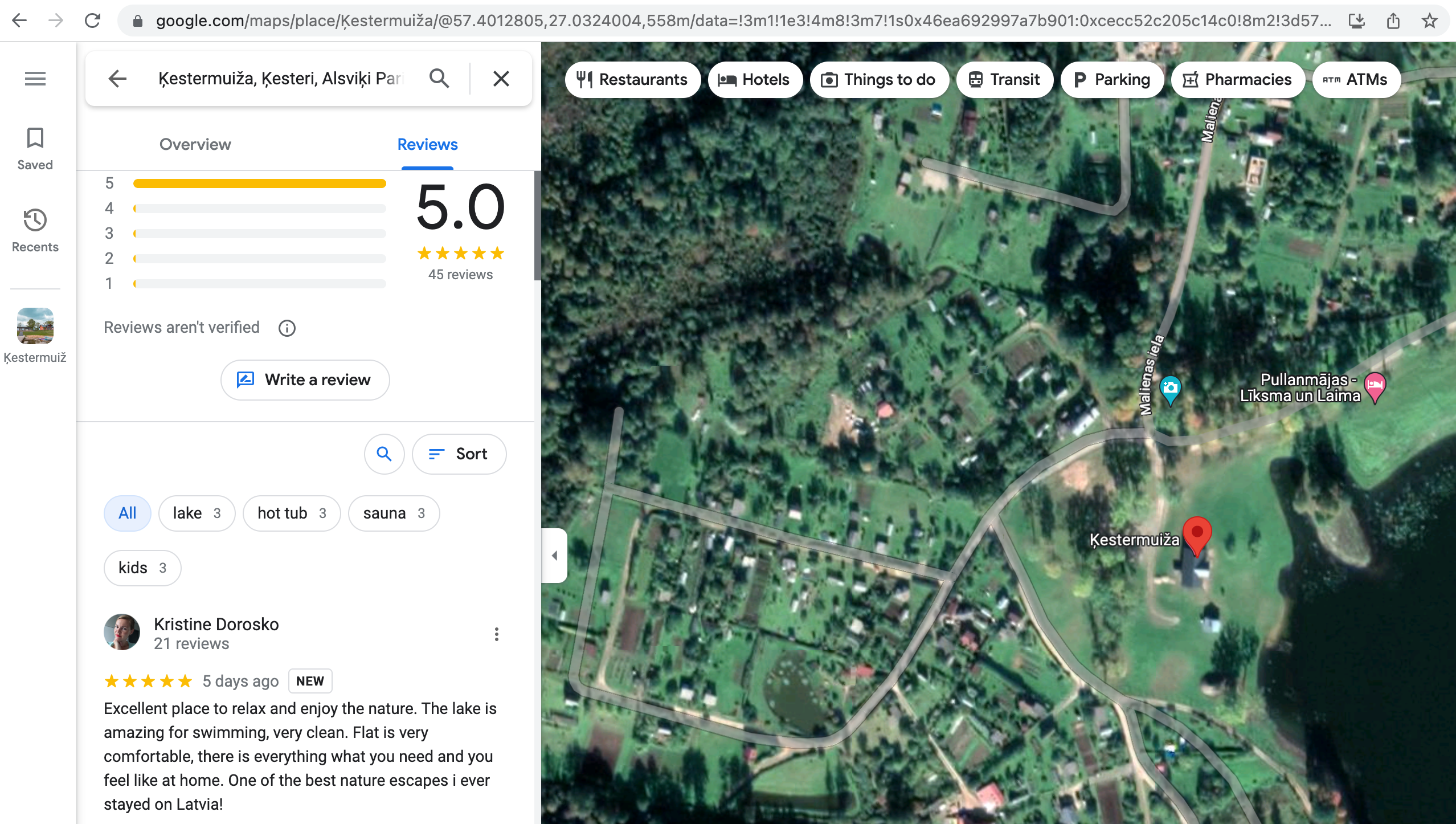Switch to the Overview tab
Viewport: 1456px width, 824px height.
195,144
